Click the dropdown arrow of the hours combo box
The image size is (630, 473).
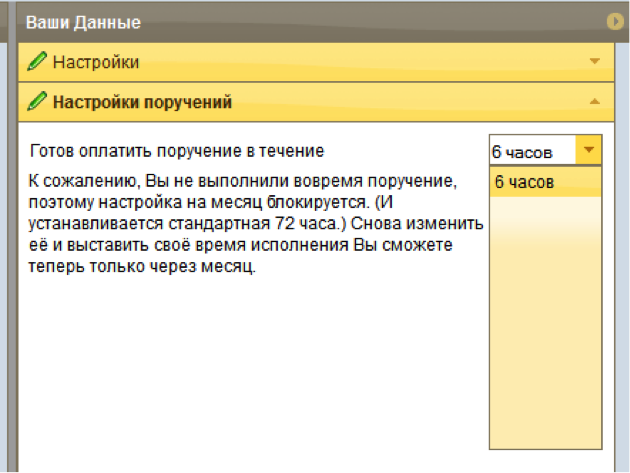[x=589, y=150]
